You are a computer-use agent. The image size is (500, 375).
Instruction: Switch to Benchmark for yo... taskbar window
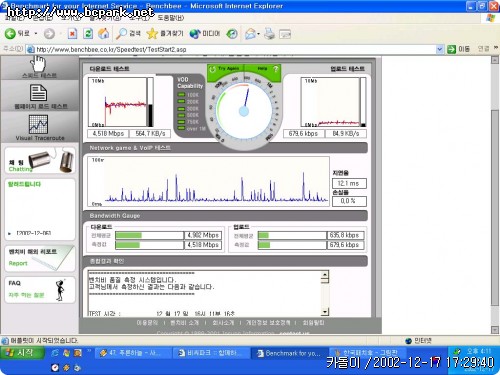point(289,353)
